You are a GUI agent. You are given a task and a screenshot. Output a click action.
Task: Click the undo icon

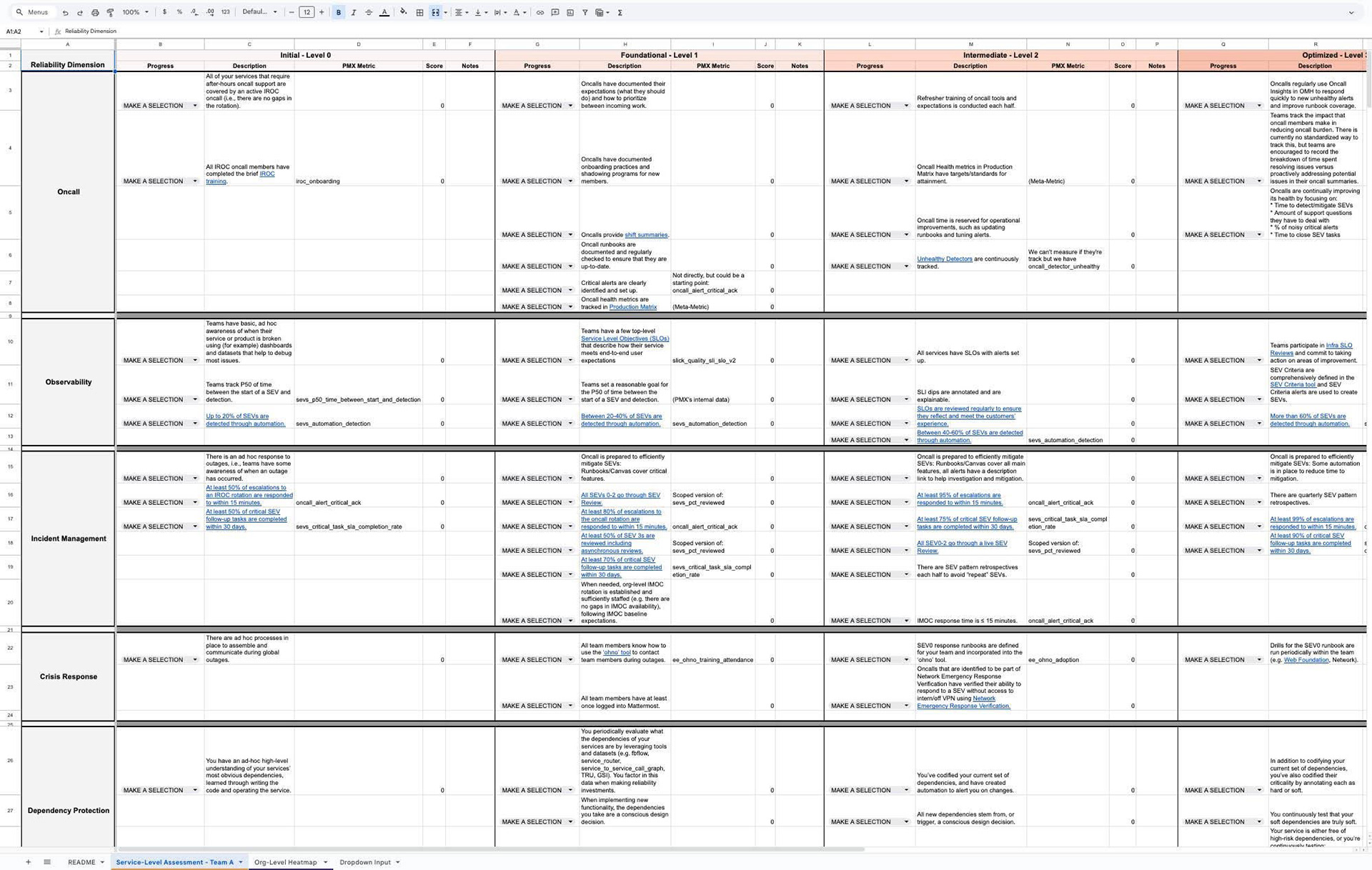click(65, 12)
